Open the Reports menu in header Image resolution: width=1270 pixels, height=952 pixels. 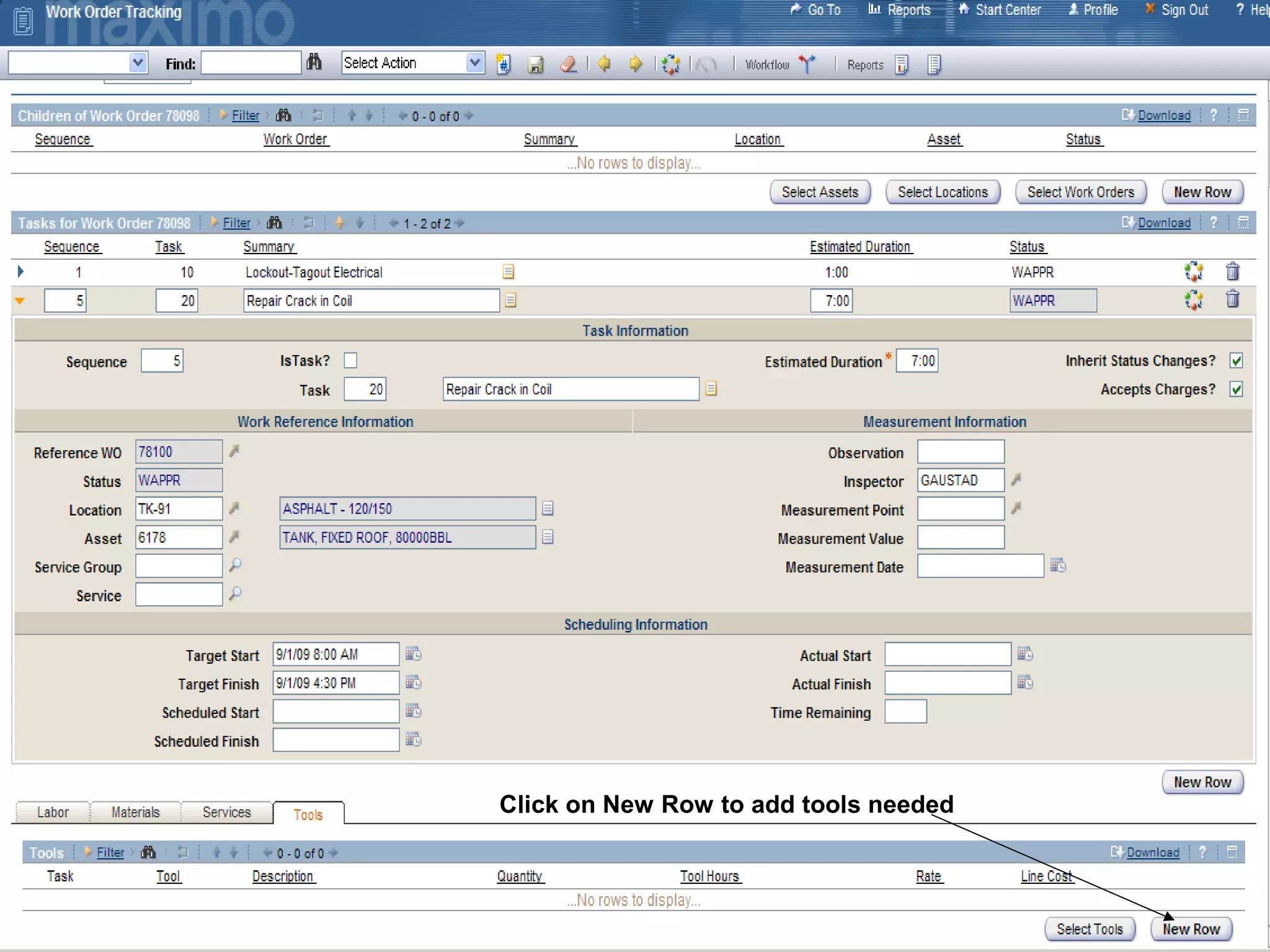(x=900, y=10)
